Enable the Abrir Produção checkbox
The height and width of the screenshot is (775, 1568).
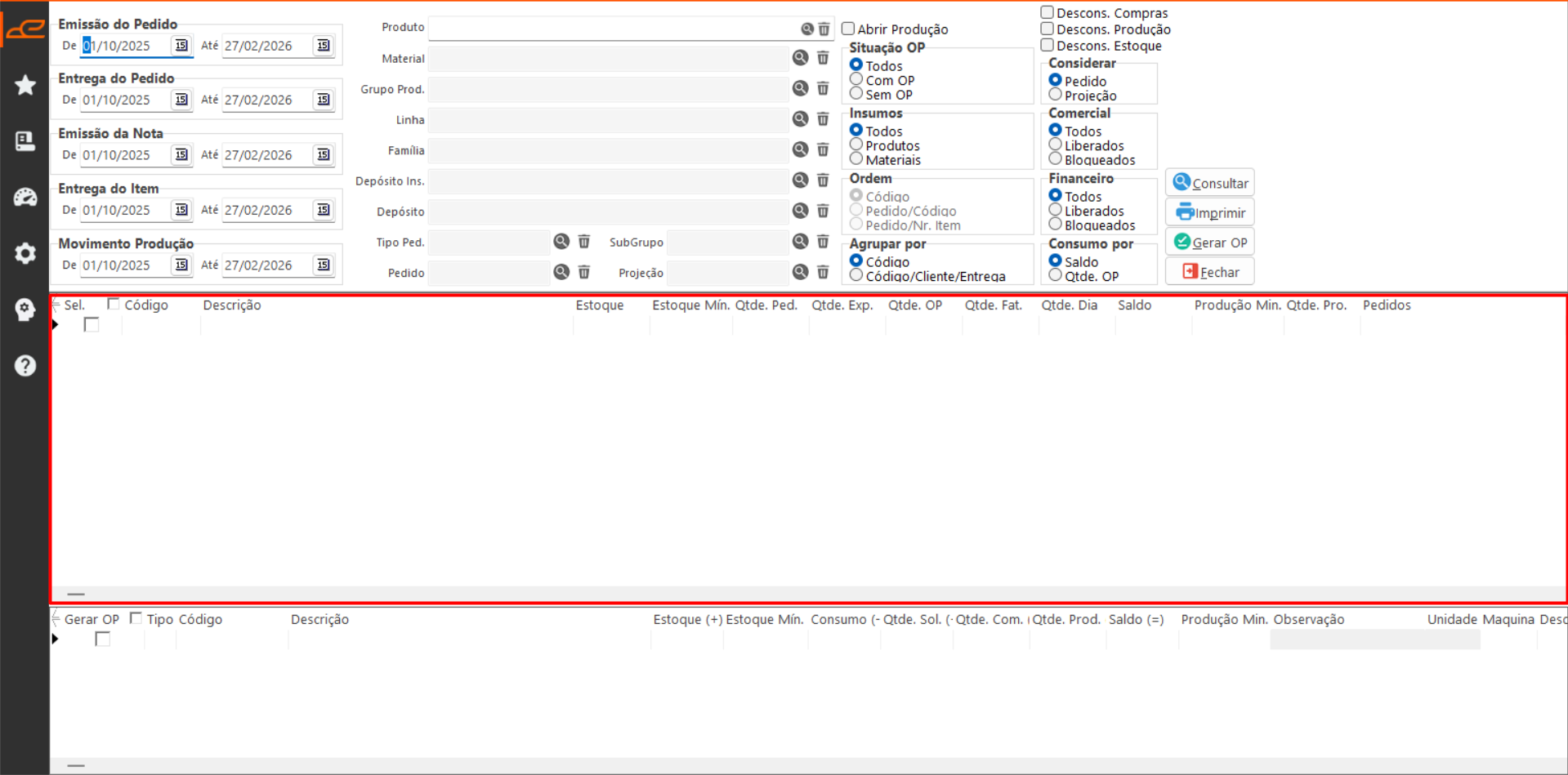(848, 29)
